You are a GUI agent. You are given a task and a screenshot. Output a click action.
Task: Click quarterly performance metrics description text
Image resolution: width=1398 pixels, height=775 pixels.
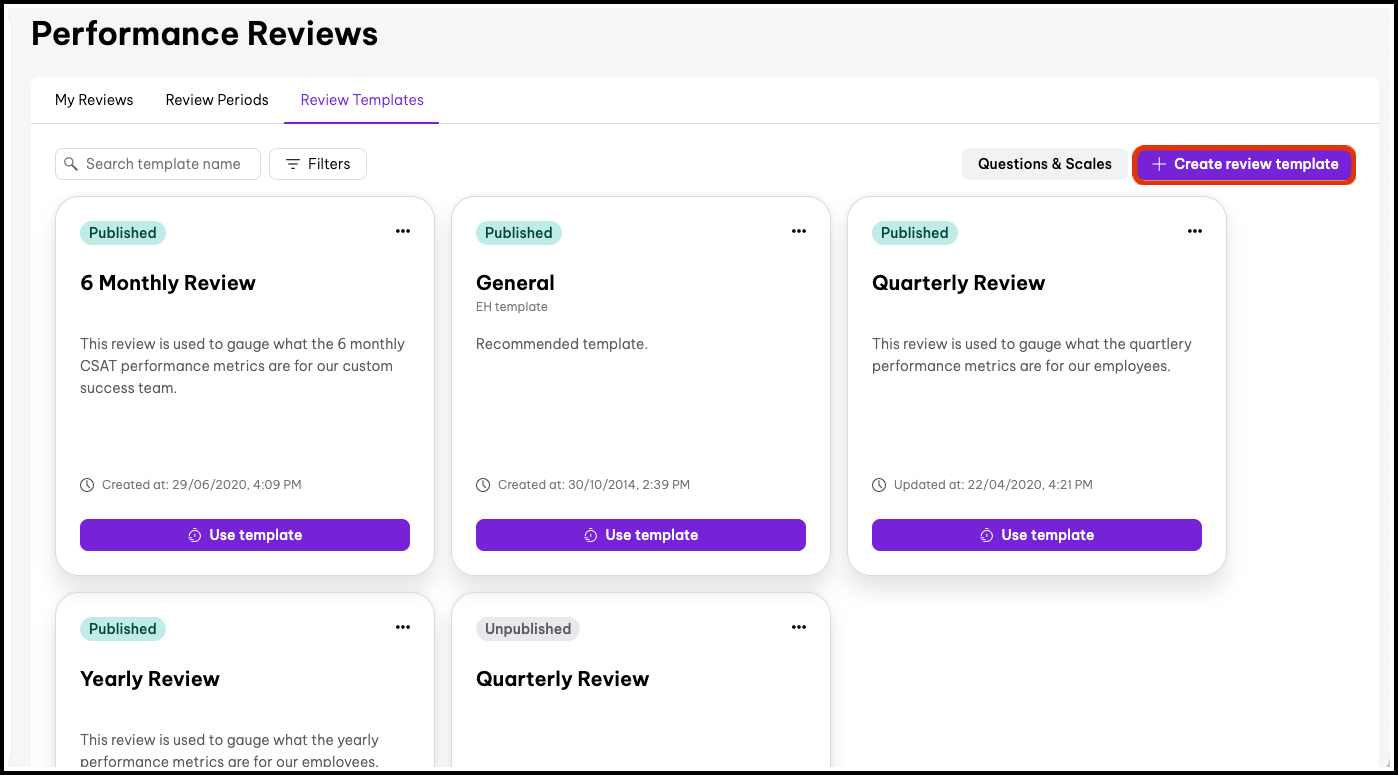pyautogui.click(x=1032, y=355)
